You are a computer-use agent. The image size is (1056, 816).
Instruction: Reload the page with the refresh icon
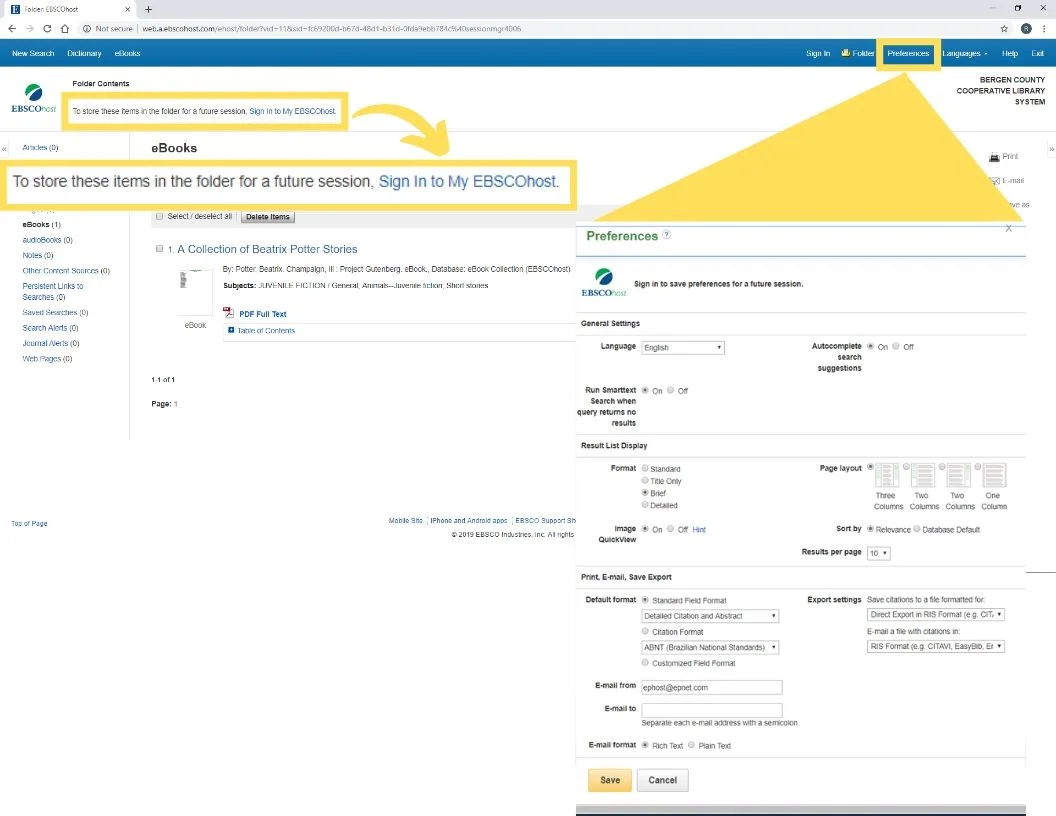click(x=47, y=28)
